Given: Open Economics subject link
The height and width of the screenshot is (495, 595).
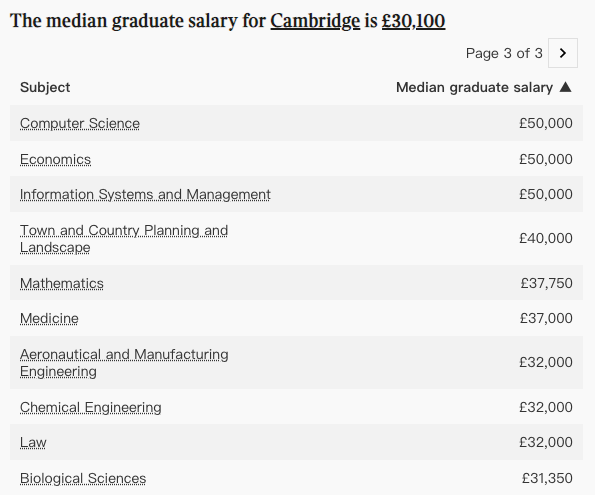Looking at the screenshot, I should (x=55, y=159).
